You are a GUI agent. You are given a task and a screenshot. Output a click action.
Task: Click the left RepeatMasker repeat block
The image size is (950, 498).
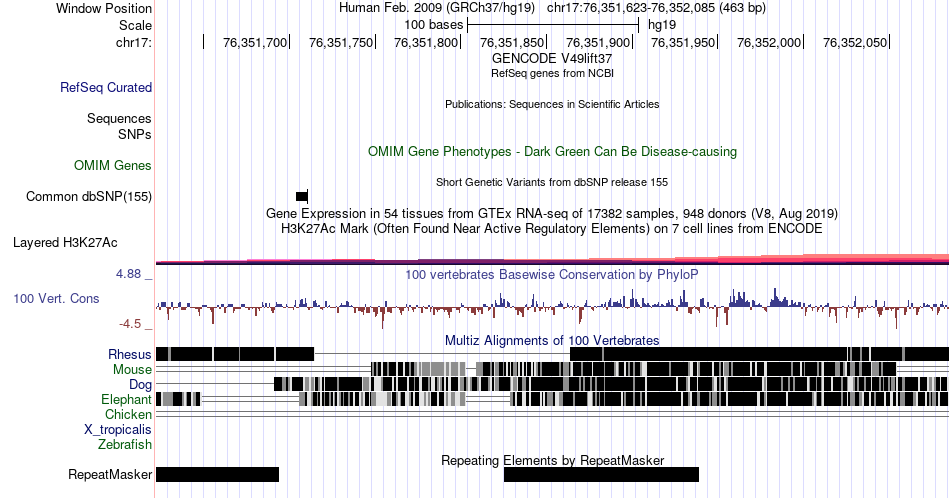pyautogui.click(x=218, y=474)
